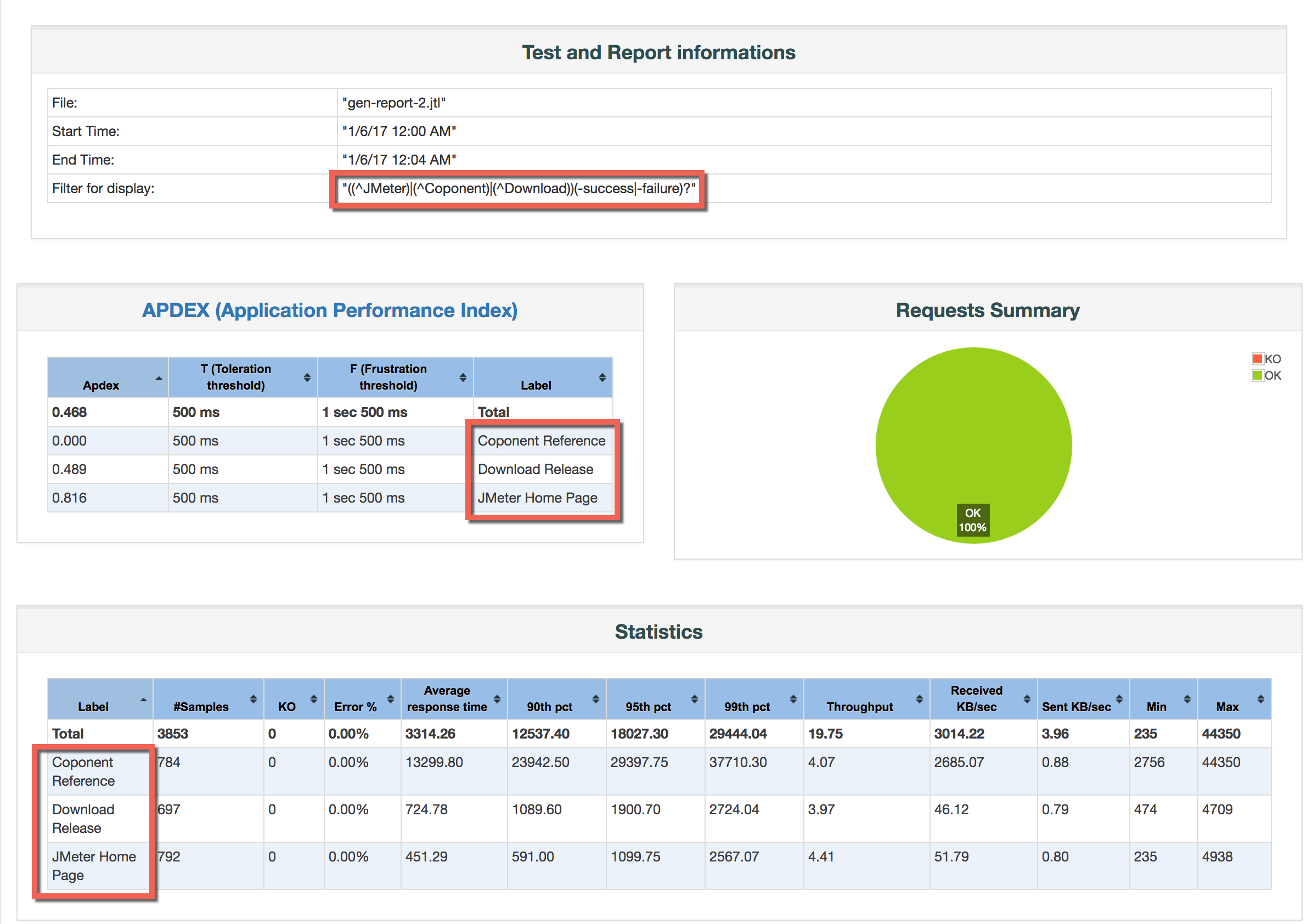Screen dimensions: 1307x924
Task: Sort by Average response time arrow icon
Action: (x=497, y=698)
